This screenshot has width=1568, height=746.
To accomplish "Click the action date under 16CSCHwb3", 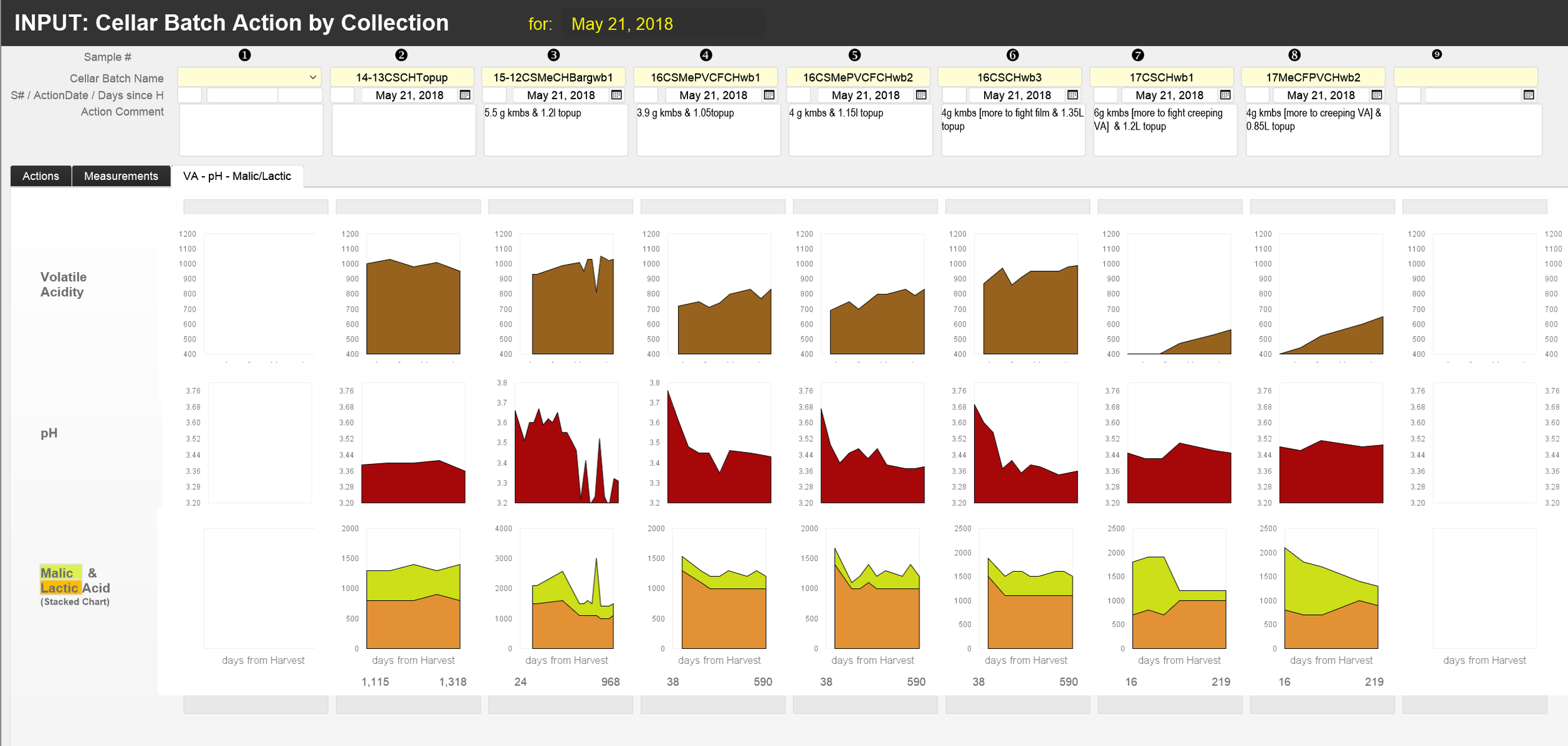I will coord(1017,95).
